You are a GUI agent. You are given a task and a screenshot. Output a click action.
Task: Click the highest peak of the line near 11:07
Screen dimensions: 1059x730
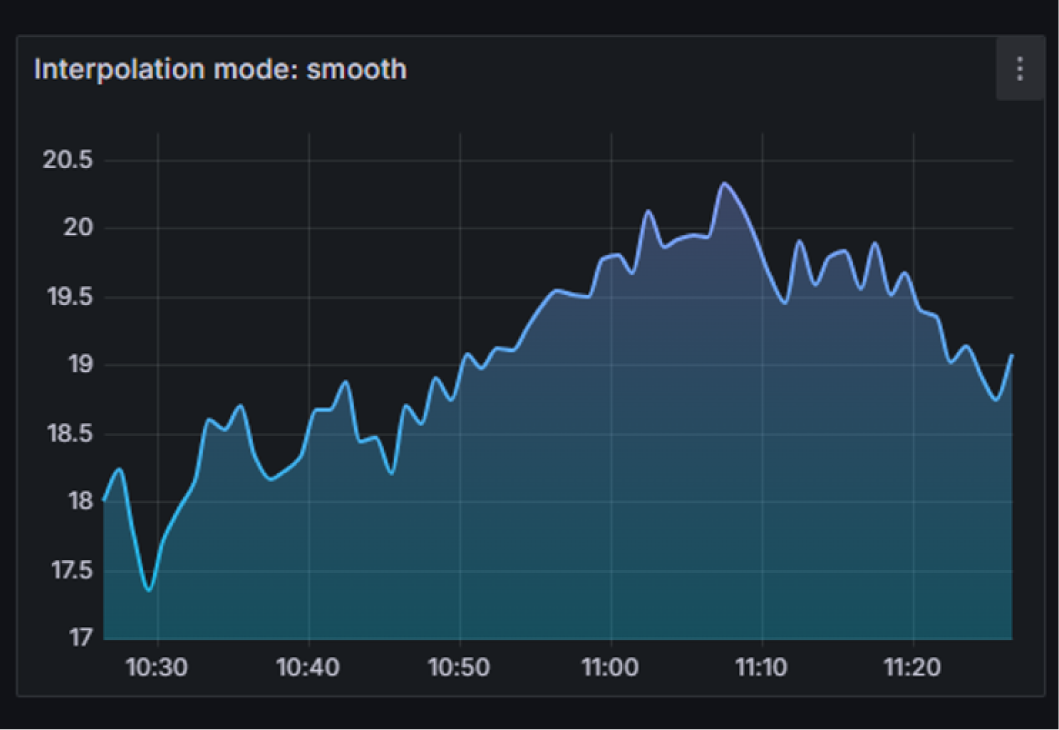click(x=724, y=184)
